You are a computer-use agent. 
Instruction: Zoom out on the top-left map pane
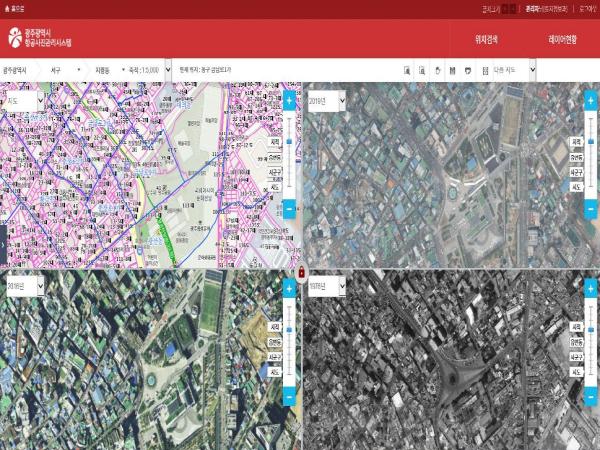289,210
